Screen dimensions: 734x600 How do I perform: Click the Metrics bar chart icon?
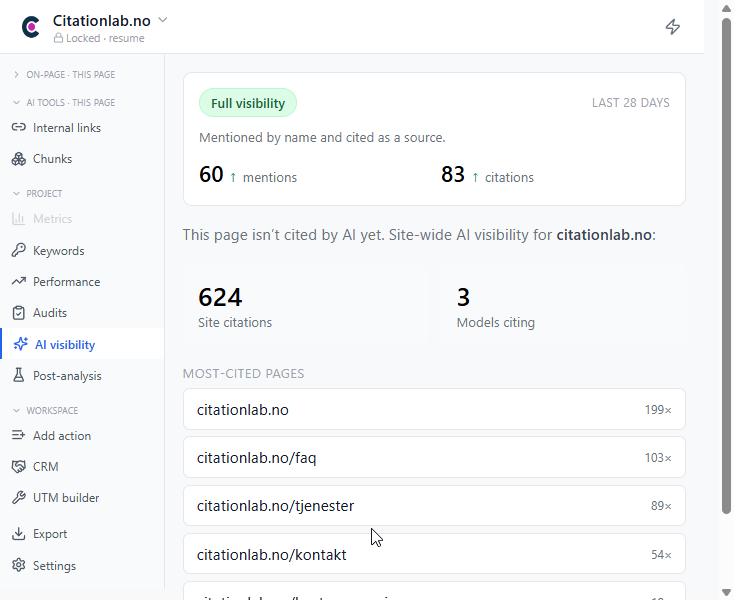click(x=19, y=219)
